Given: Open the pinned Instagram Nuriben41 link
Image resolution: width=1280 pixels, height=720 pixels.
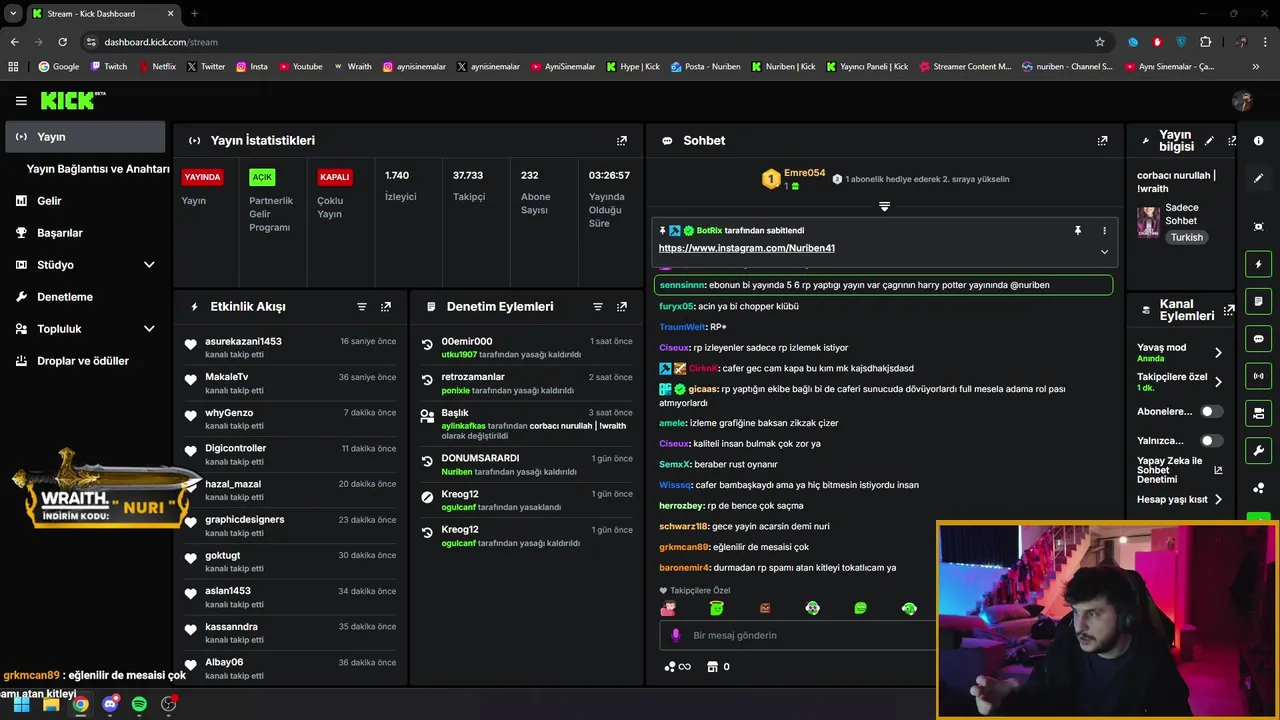Looking at the screenshot, I should [746, 248].
